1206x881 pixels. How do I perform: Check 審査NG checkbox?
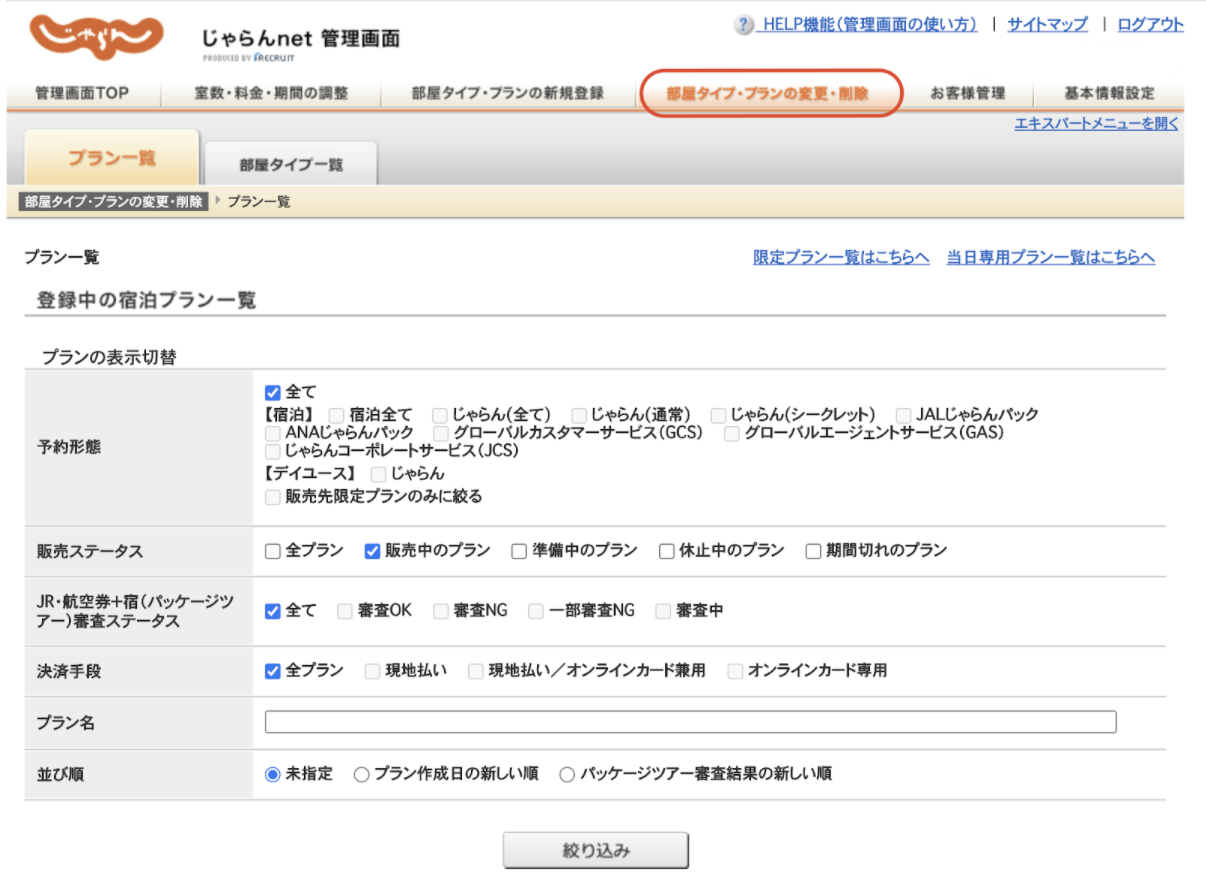440,611
